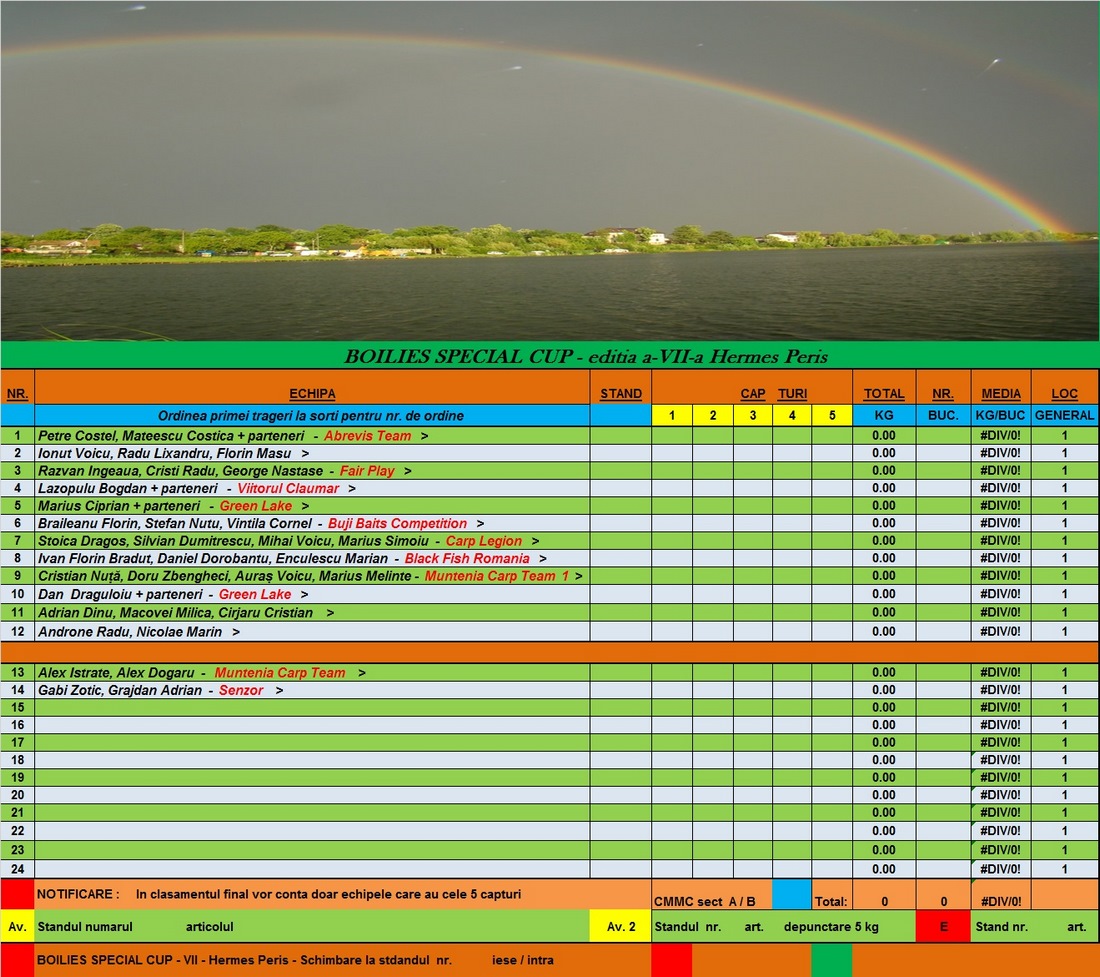Click the Black Fish Romania team name
Viewport: 1100px width, 977px height.
click(x=467, y=559)
